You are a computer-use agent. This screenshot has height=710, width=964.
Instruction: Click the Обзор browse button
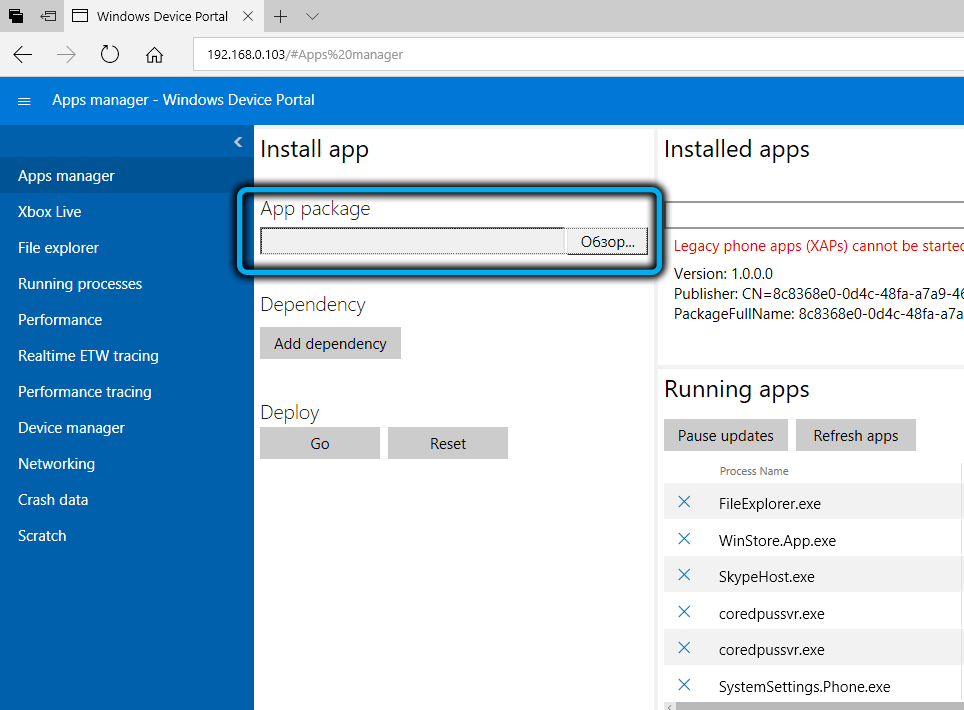(x=607, y=242)
